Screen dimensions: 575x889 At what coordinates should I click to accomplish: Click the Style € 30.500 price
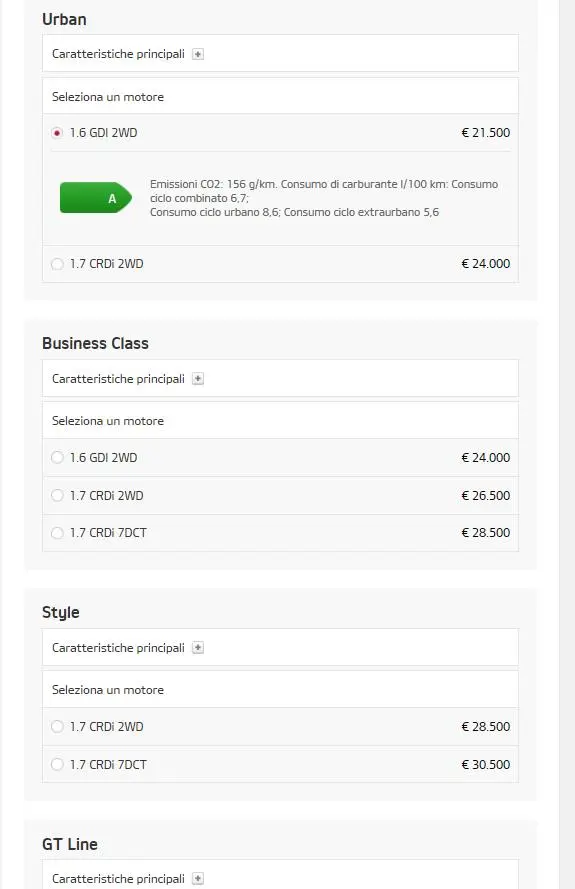pyautogui.click(x=485, y=764)
